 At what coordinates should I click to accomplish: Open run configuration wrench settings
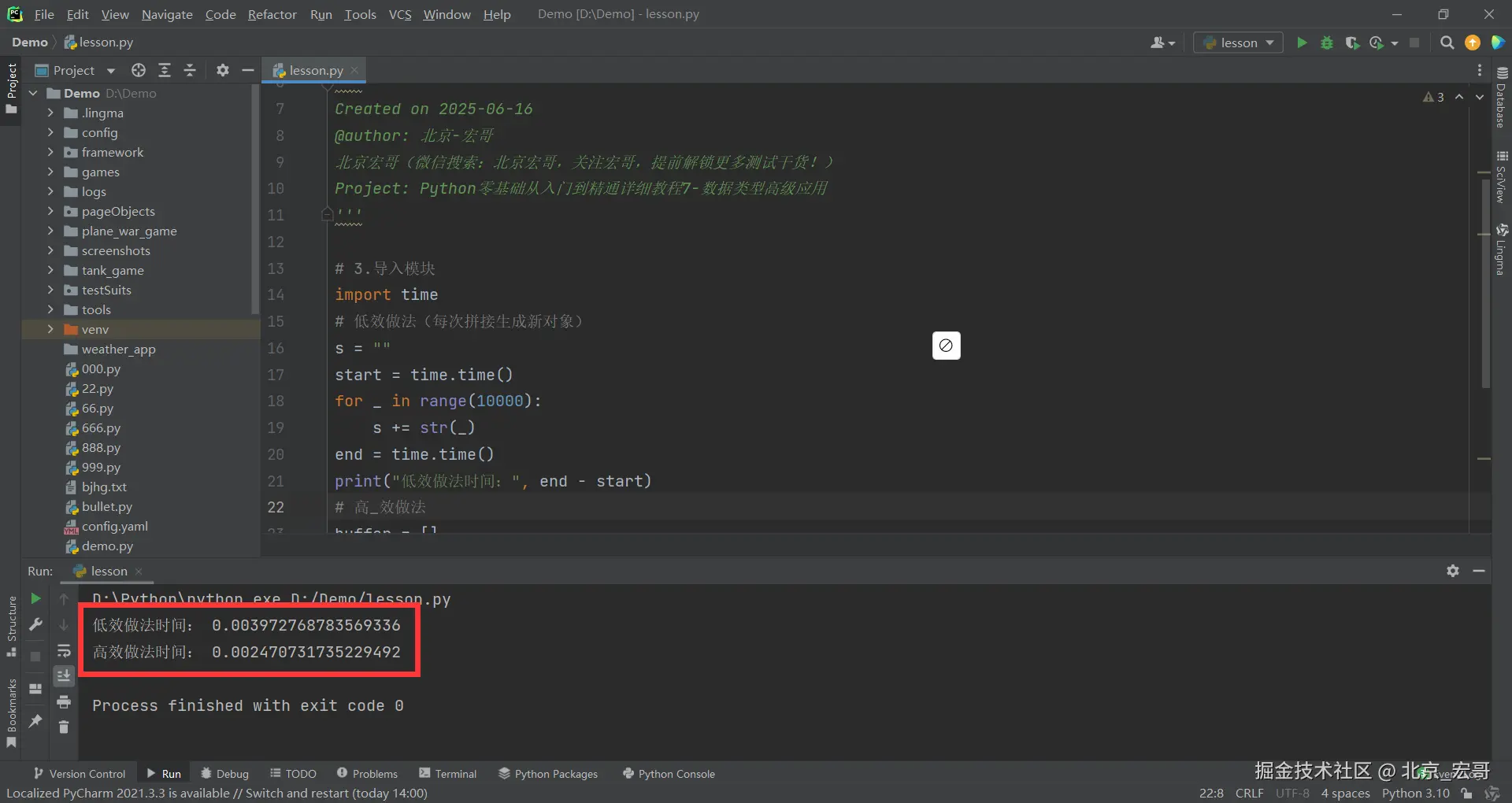pos(35,624)
